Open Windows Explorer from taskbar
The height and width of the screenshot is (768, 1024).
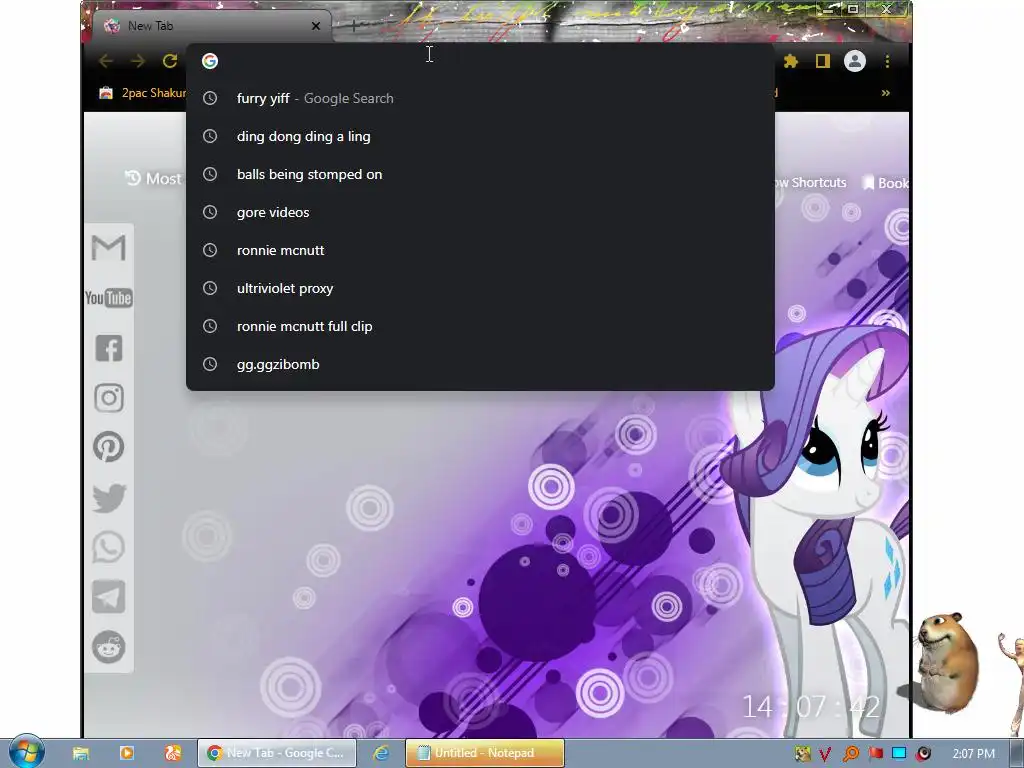[x=81, y=753]
